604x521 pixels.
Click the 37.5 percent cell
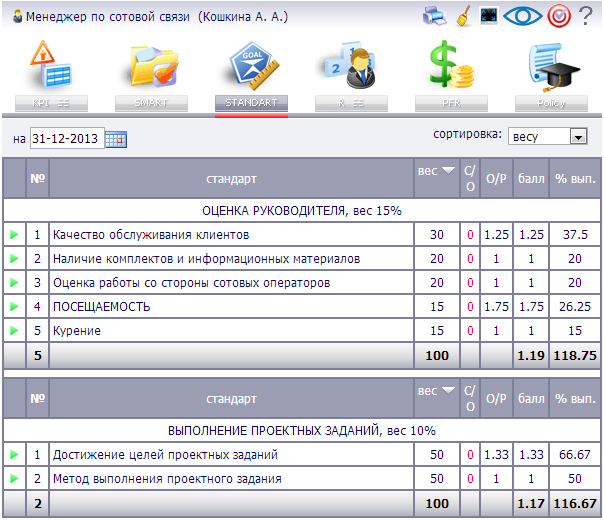tap(575, 235)
